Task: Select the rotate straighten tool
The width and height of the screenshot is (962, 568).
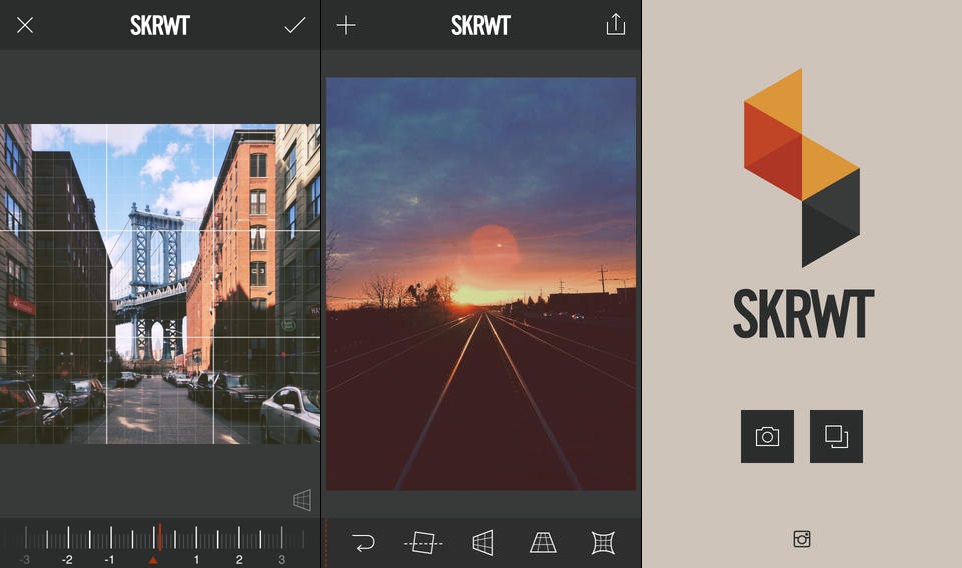Action: (x=422, y=543)
